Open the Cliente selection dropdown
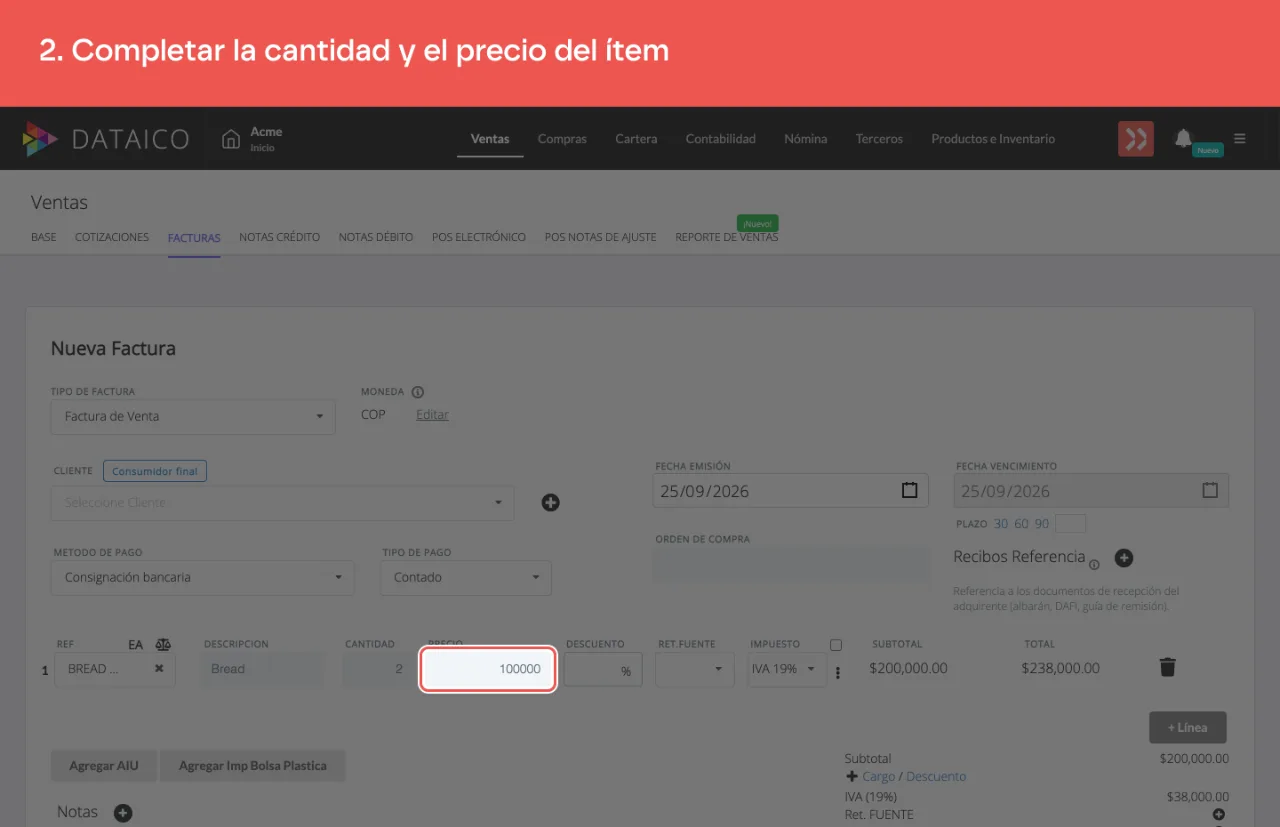The height and width of the screenshot is (827, 1280). coord(283,503)
